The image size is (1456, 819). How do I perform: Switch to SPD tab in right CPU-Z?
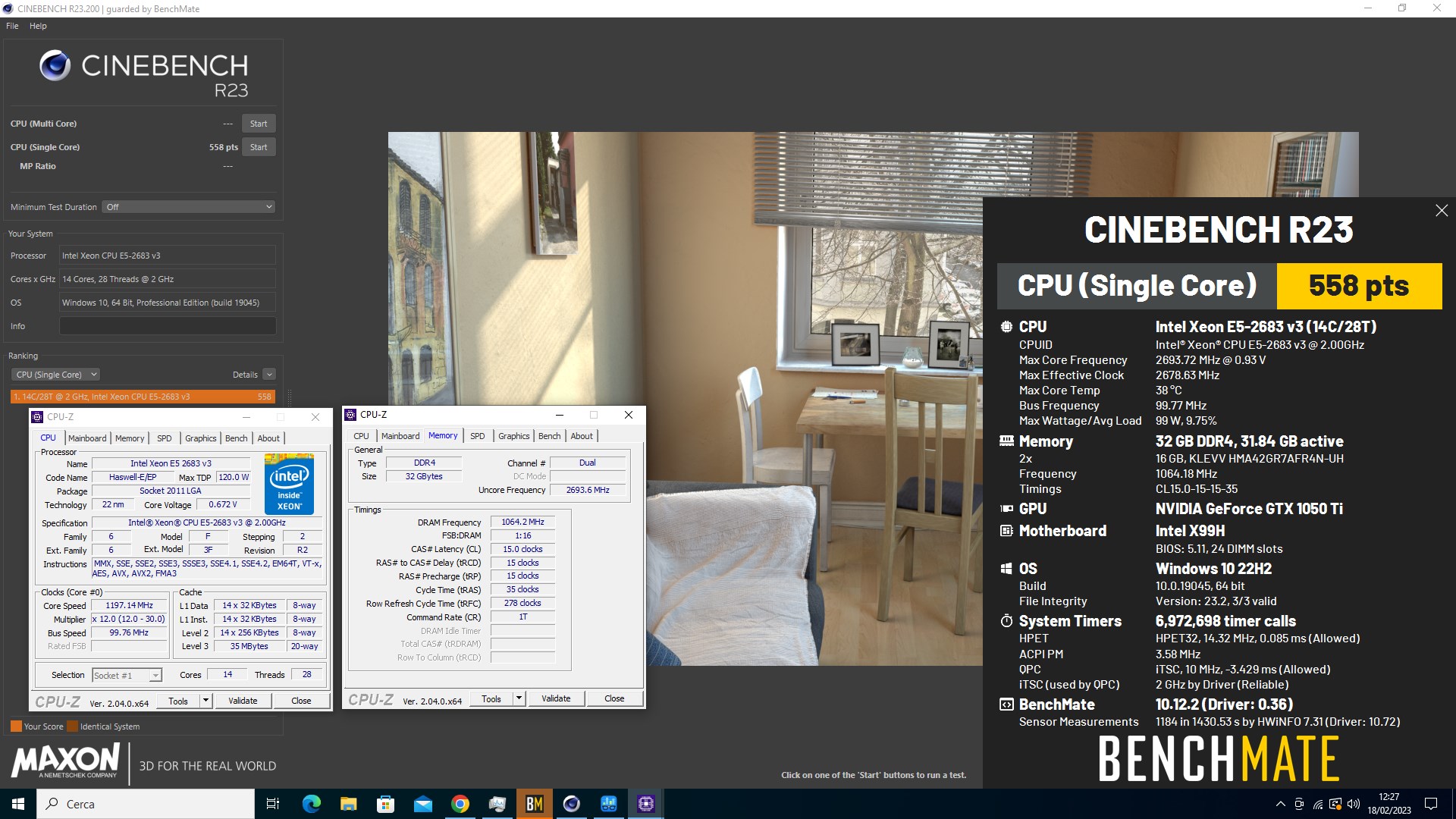[477, 436]
